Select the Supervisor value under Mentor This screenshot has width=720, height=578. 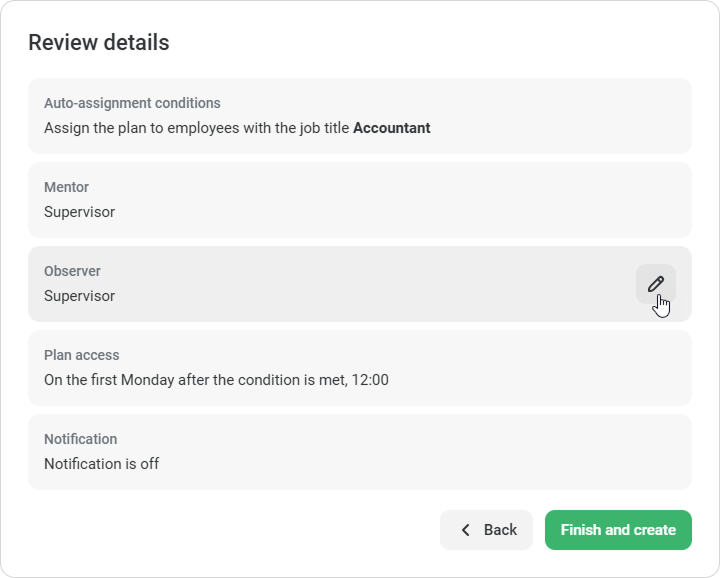79,212
